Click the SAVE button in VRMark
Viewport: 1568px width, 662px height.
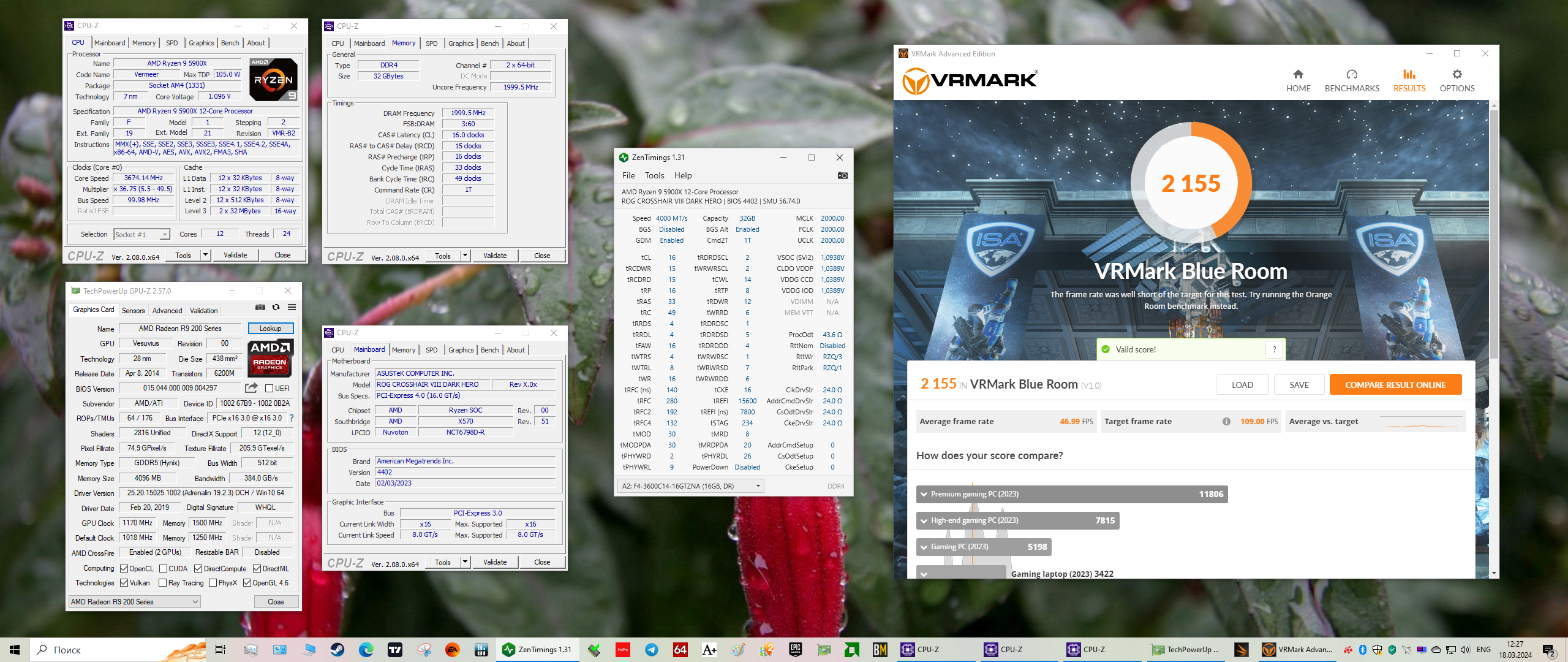coord(1299,385)
